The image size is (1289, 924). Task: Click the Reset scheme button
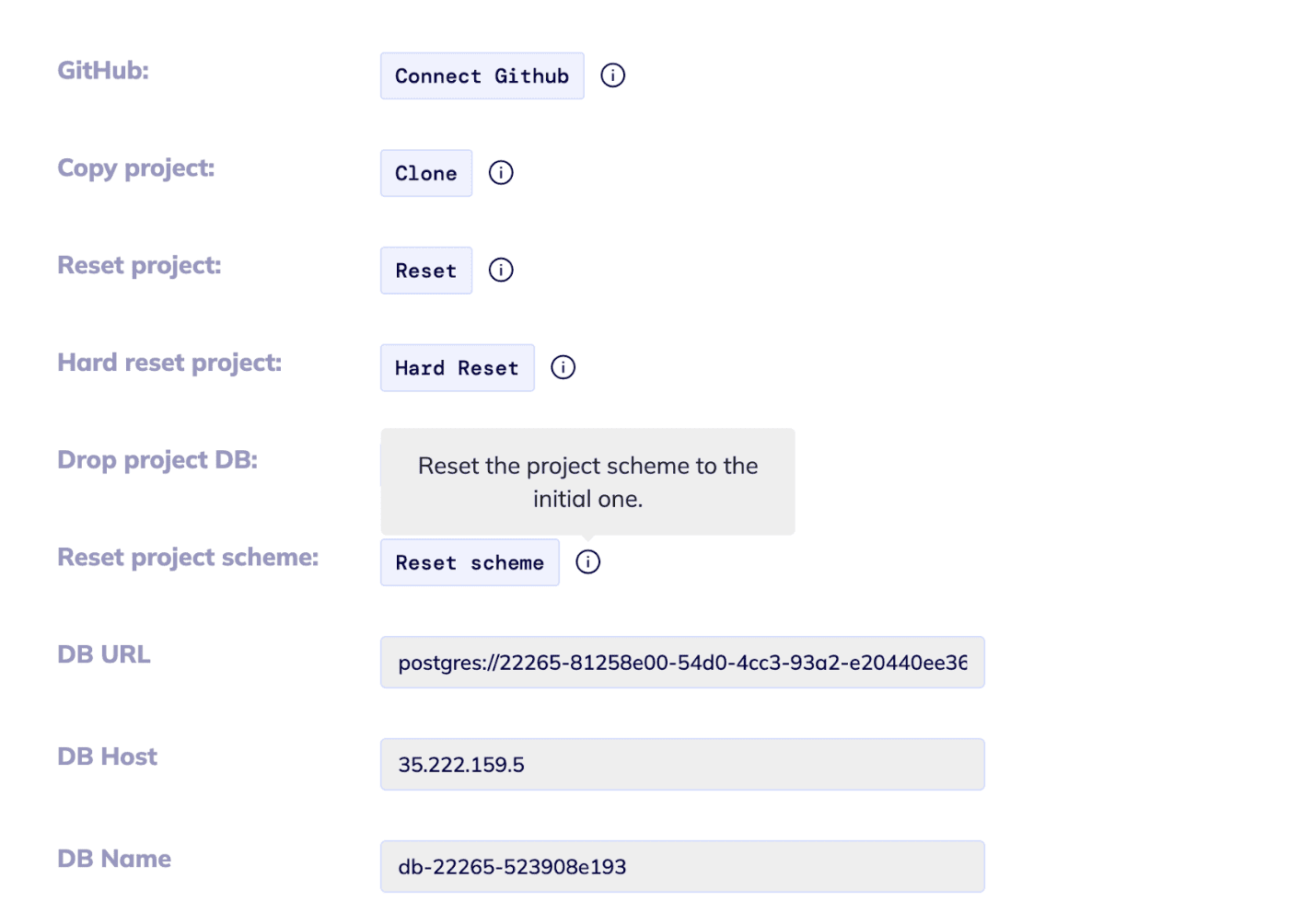point(470,562)
